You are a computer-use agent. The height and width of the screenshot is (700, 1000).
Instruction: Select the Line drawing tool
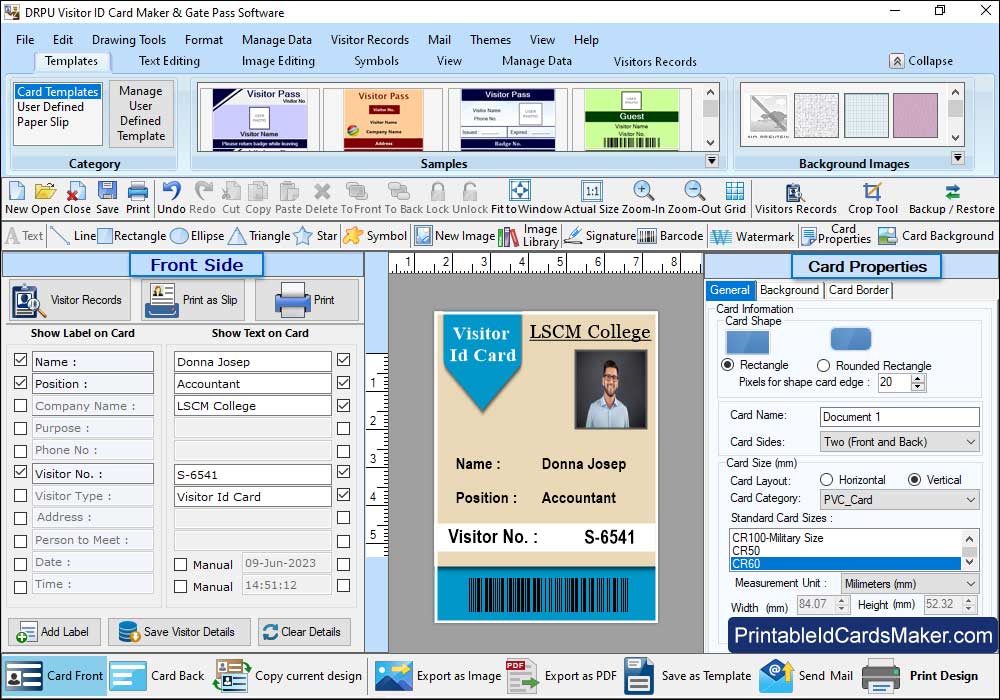[x=73, y=236]
